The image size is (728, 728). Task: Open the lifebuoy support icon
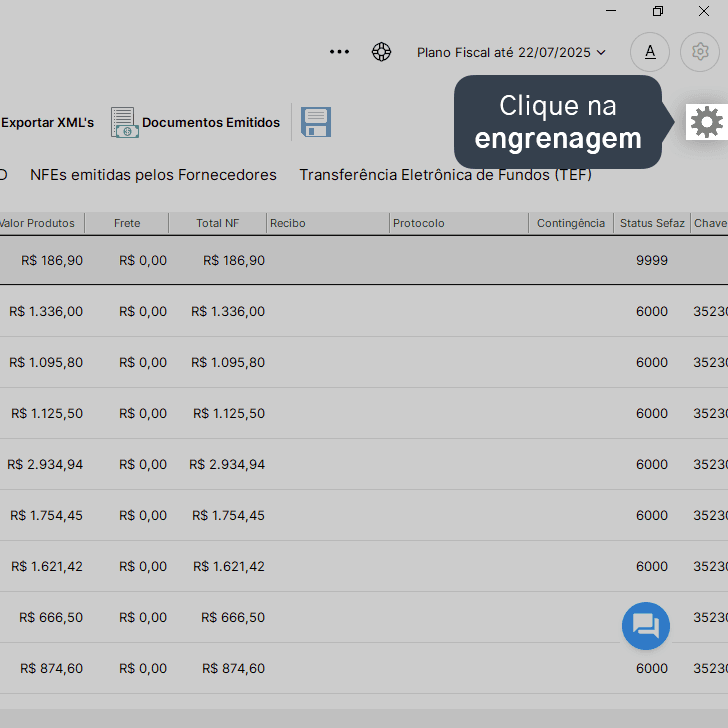click(x=382, y=52)
